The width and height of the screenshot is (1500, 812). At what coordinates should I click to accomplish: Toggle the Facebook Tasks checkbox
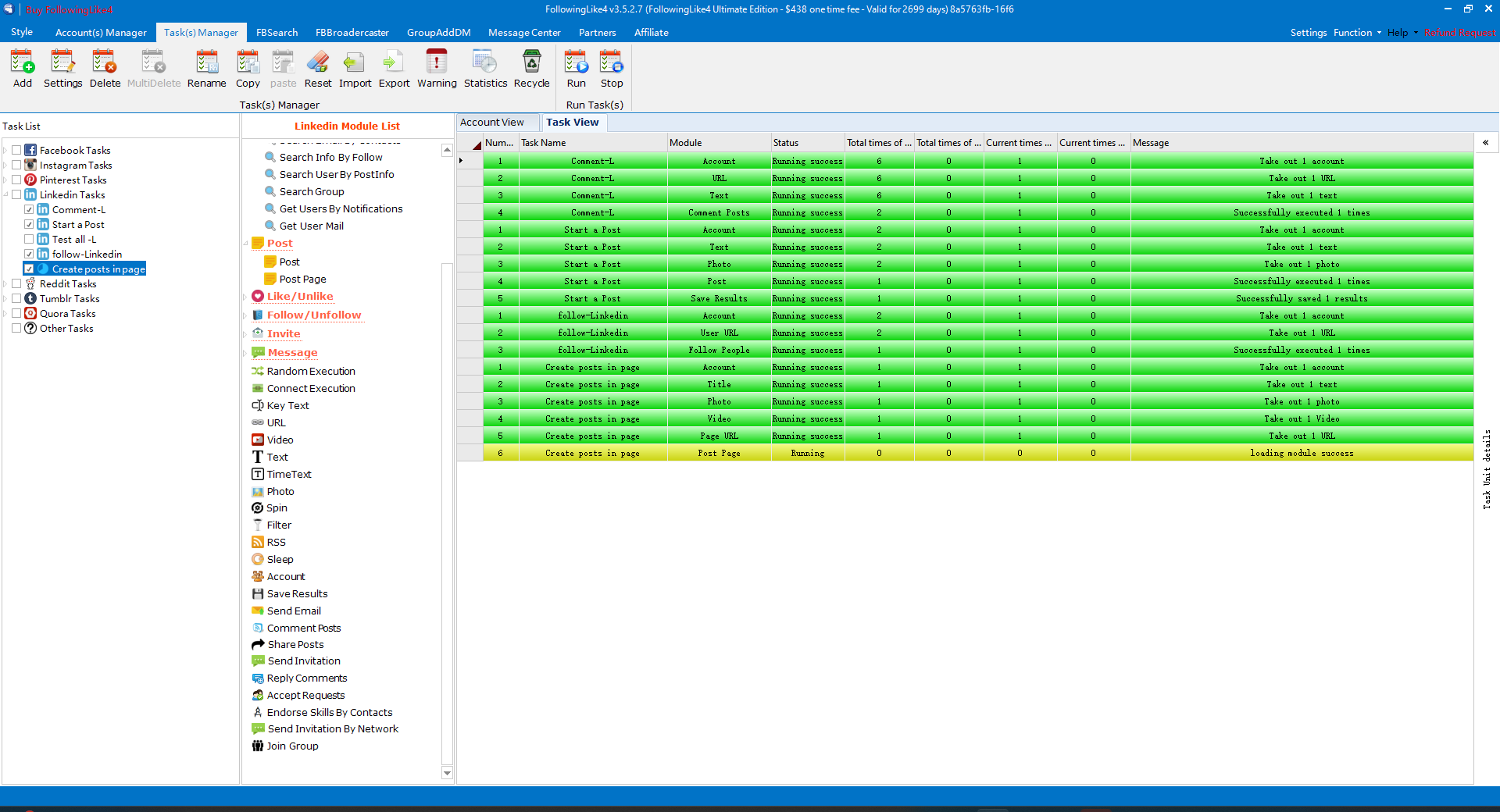coord(16,150)
